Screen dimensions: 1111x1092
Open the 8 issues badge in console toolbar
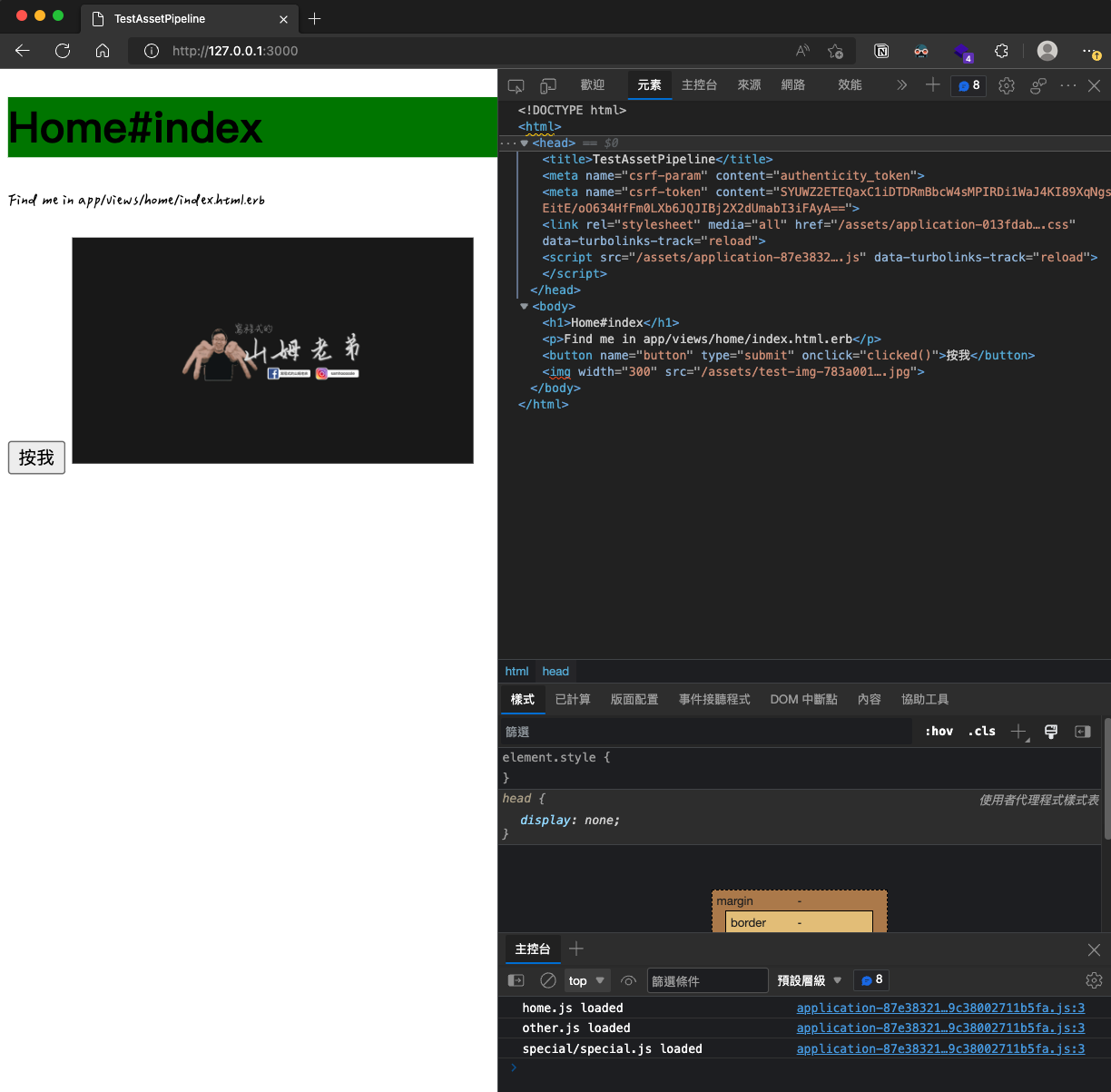871,980
